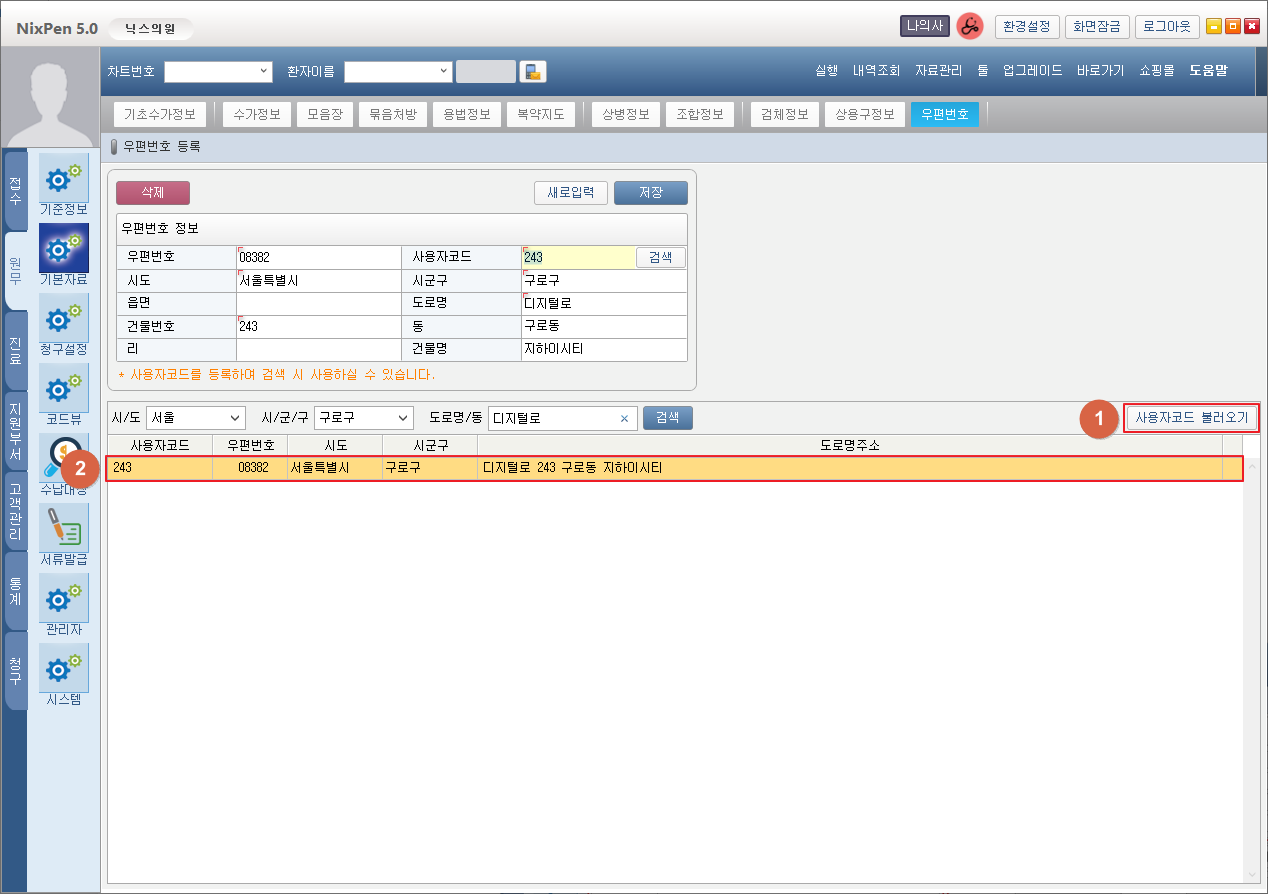Expand the 시/군/구 구로구 dropdown
The width and height of the screenshot is (1268, 894).
[403, 418]
